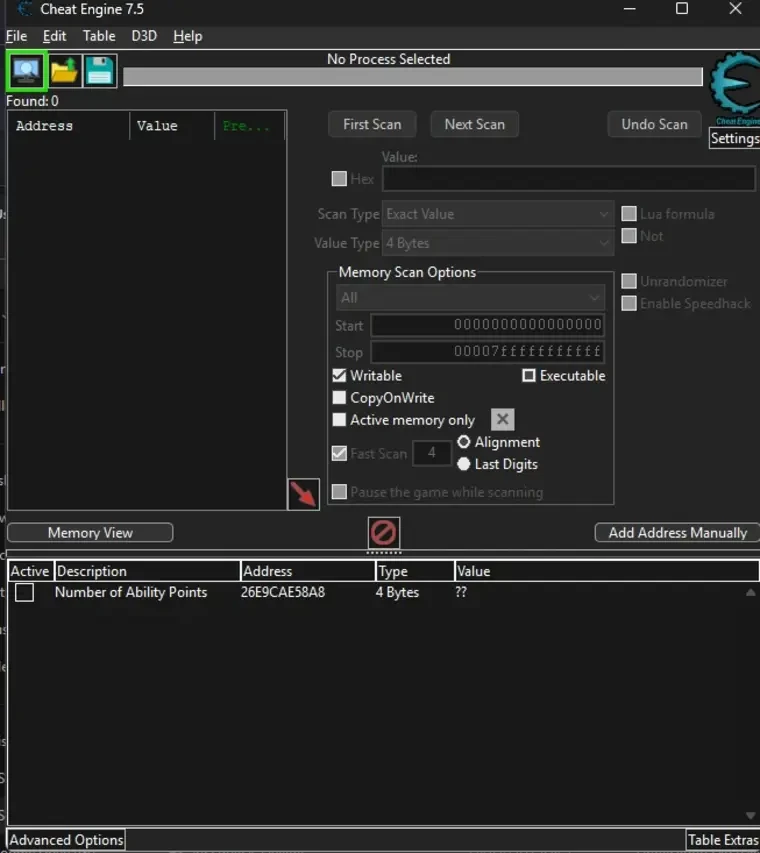Click the red arrow add-to-list icon
The image size is (760, 853).
(x=303, y=494)
